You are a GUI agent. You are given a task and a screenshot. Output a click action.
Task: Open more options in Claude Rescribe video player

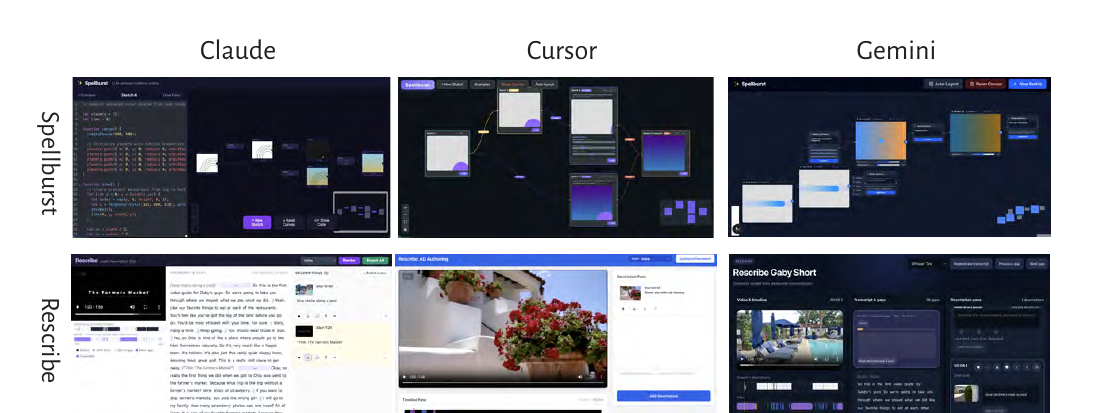click(x=159, y=307)
